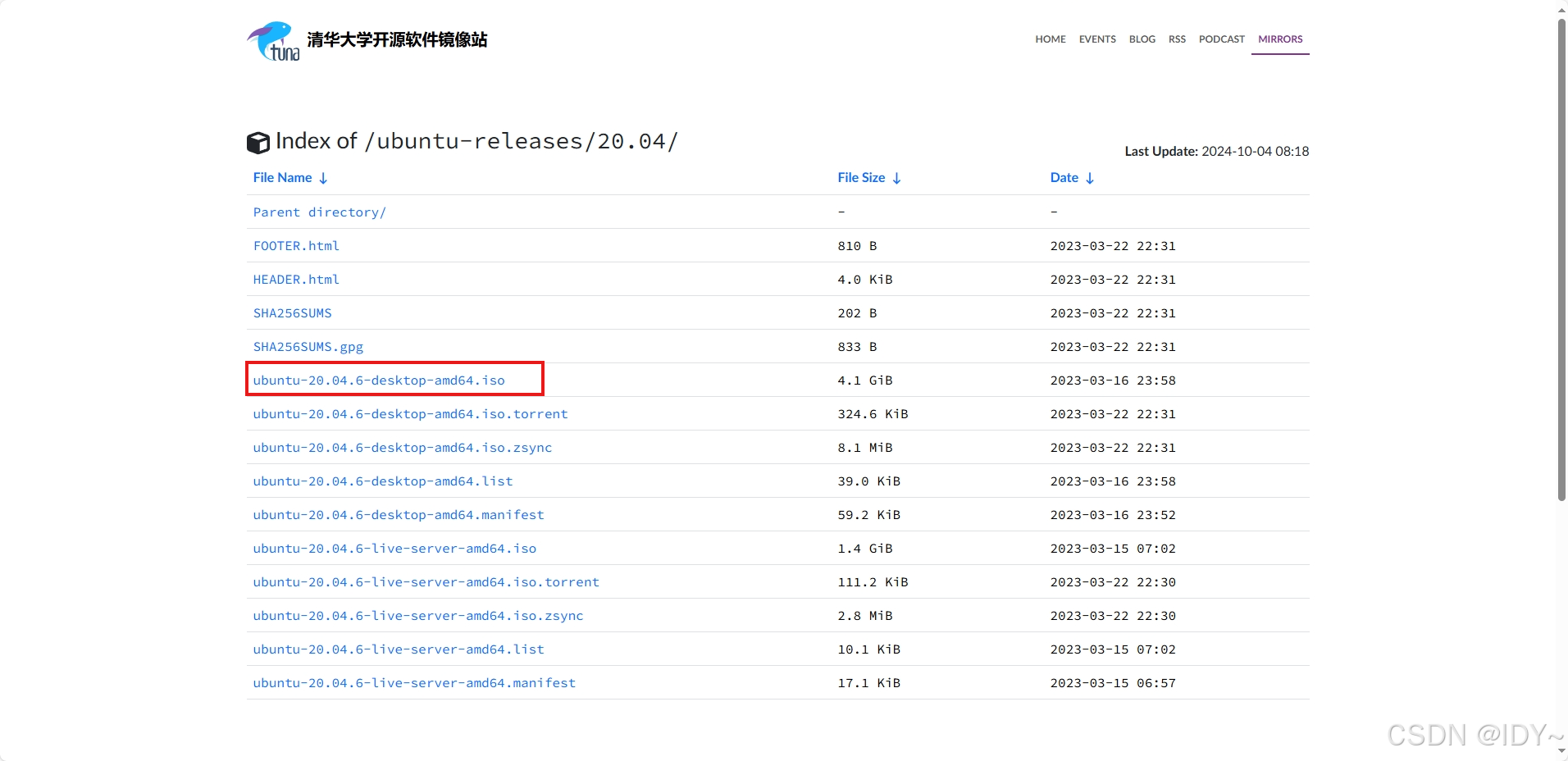
Task: Click the Index of /ubuntu-releases/20.04/ heading
Action: tap(476, 141)
